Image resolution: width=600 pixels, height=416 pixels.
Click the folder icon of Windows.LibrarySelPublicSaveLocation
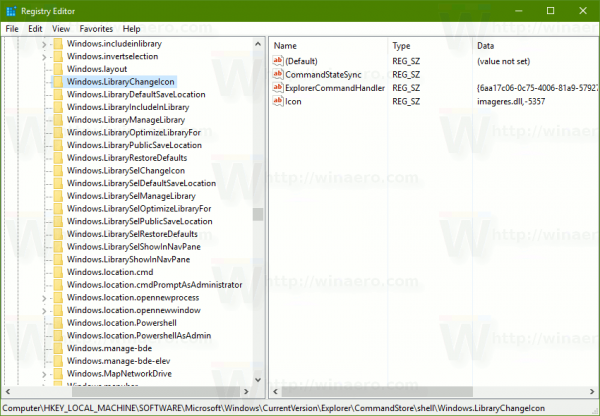click(x=58, y=221)
